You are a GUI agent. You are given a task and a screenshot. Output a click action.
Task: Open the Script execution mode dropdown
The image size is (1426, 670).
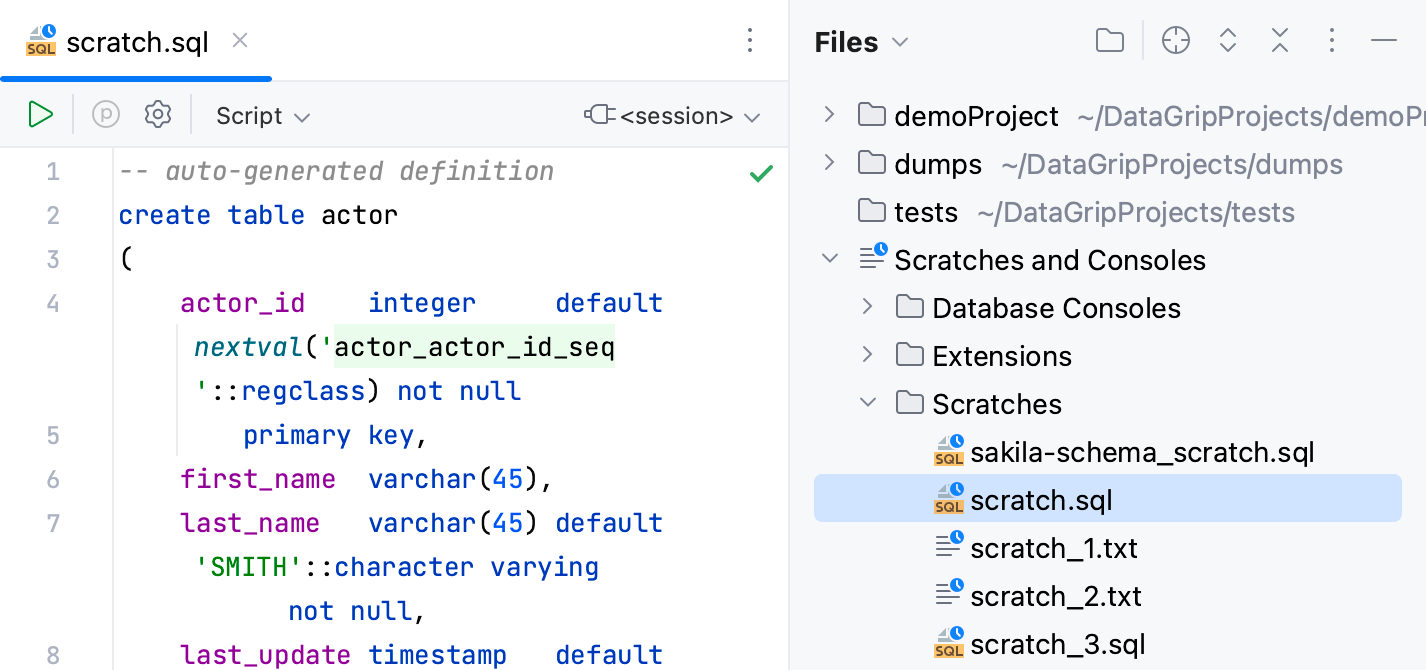click(x=262, y=115)
